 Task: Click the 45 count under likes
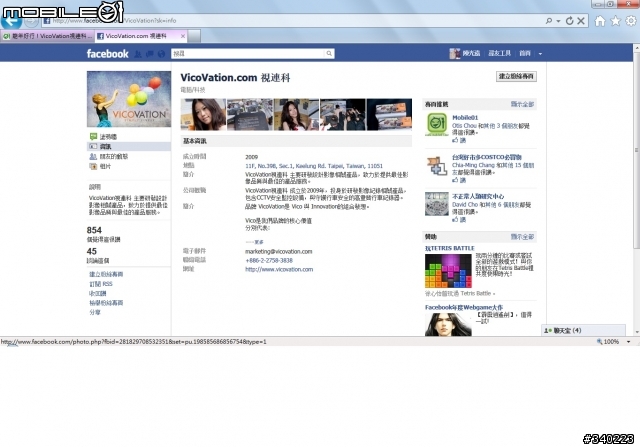(92, 251)
